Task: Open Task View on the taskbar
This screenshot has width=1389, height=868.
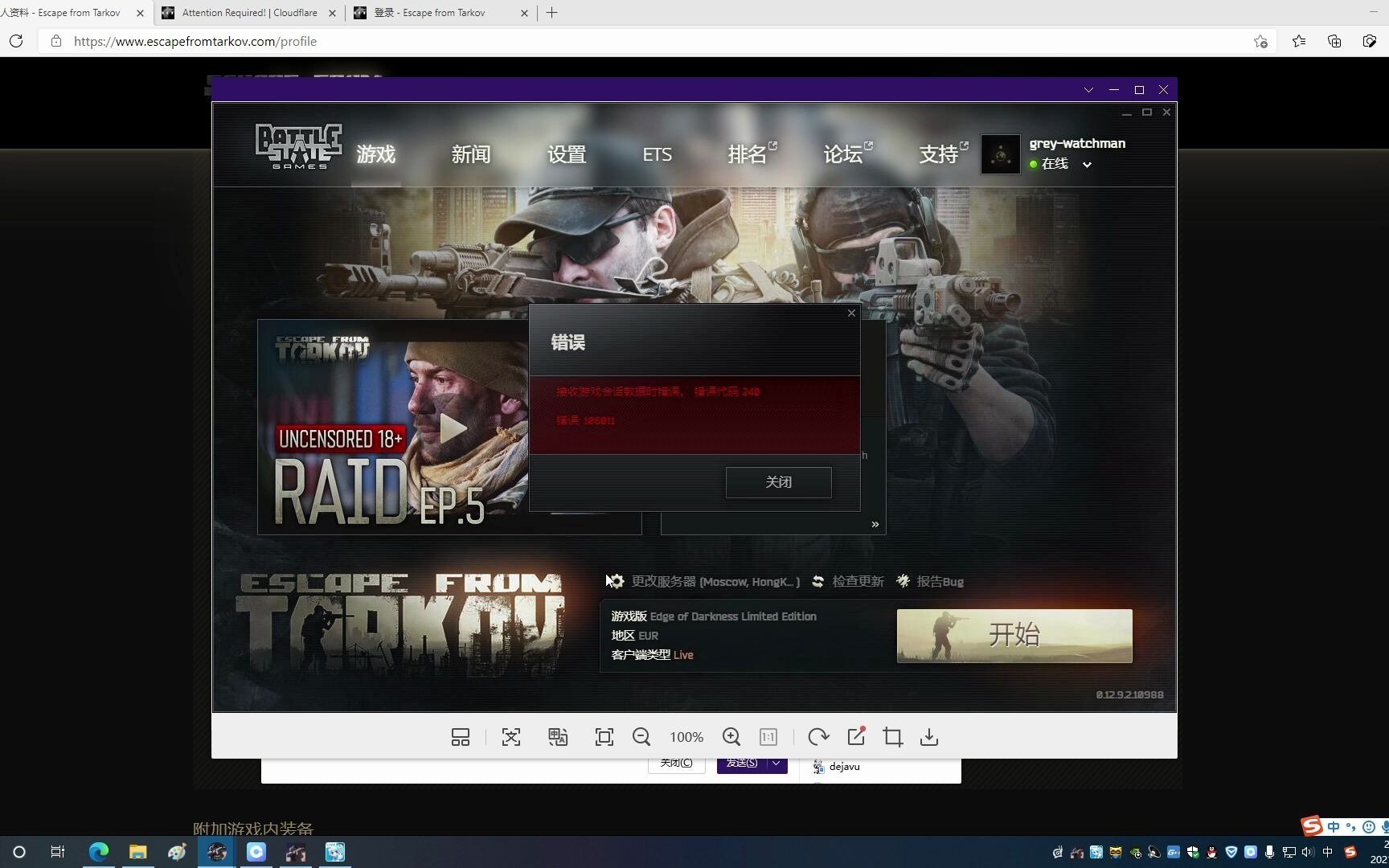Action: click(58, 852)
